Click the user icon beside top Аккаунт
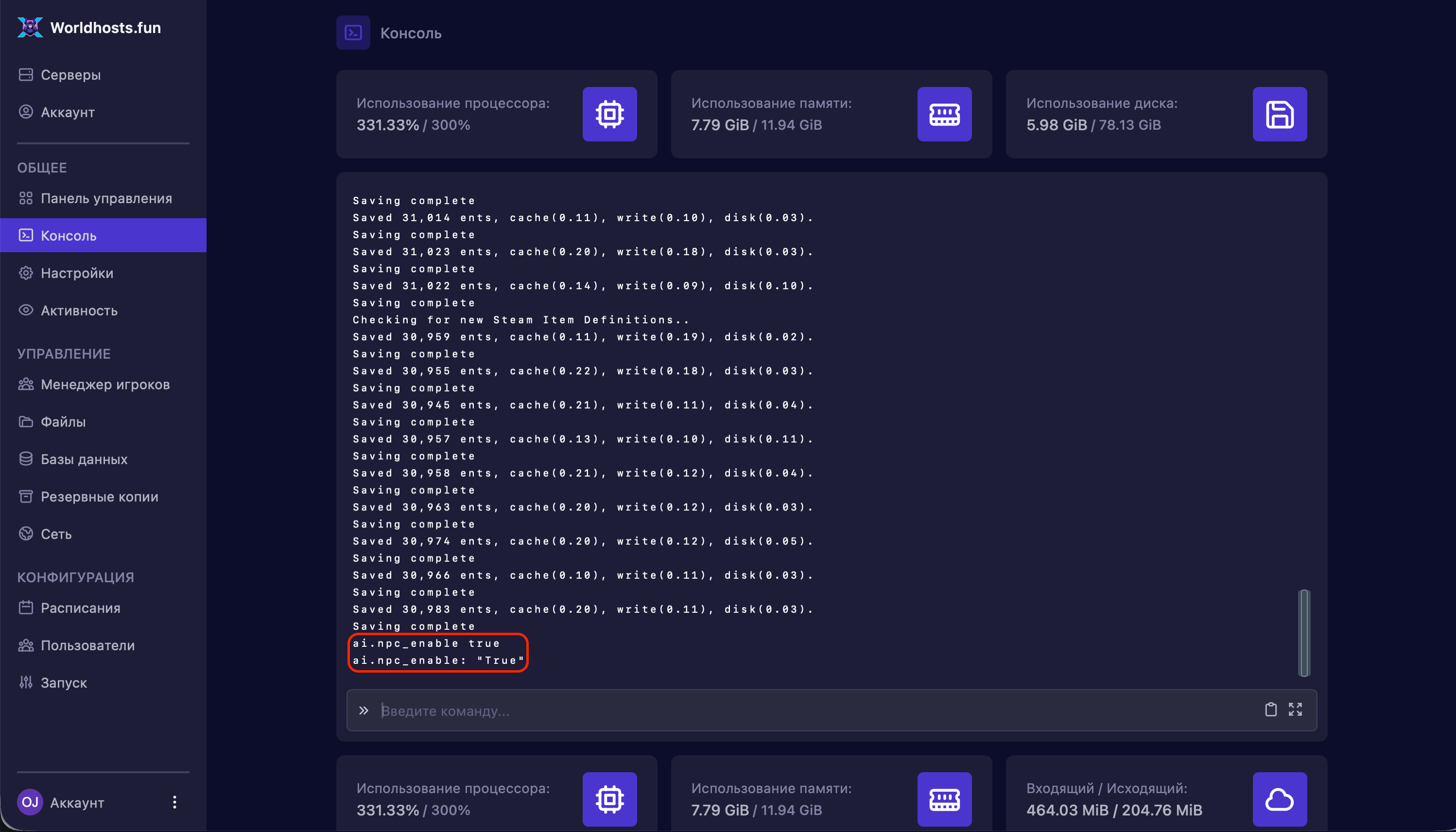 tap(26, 111)
